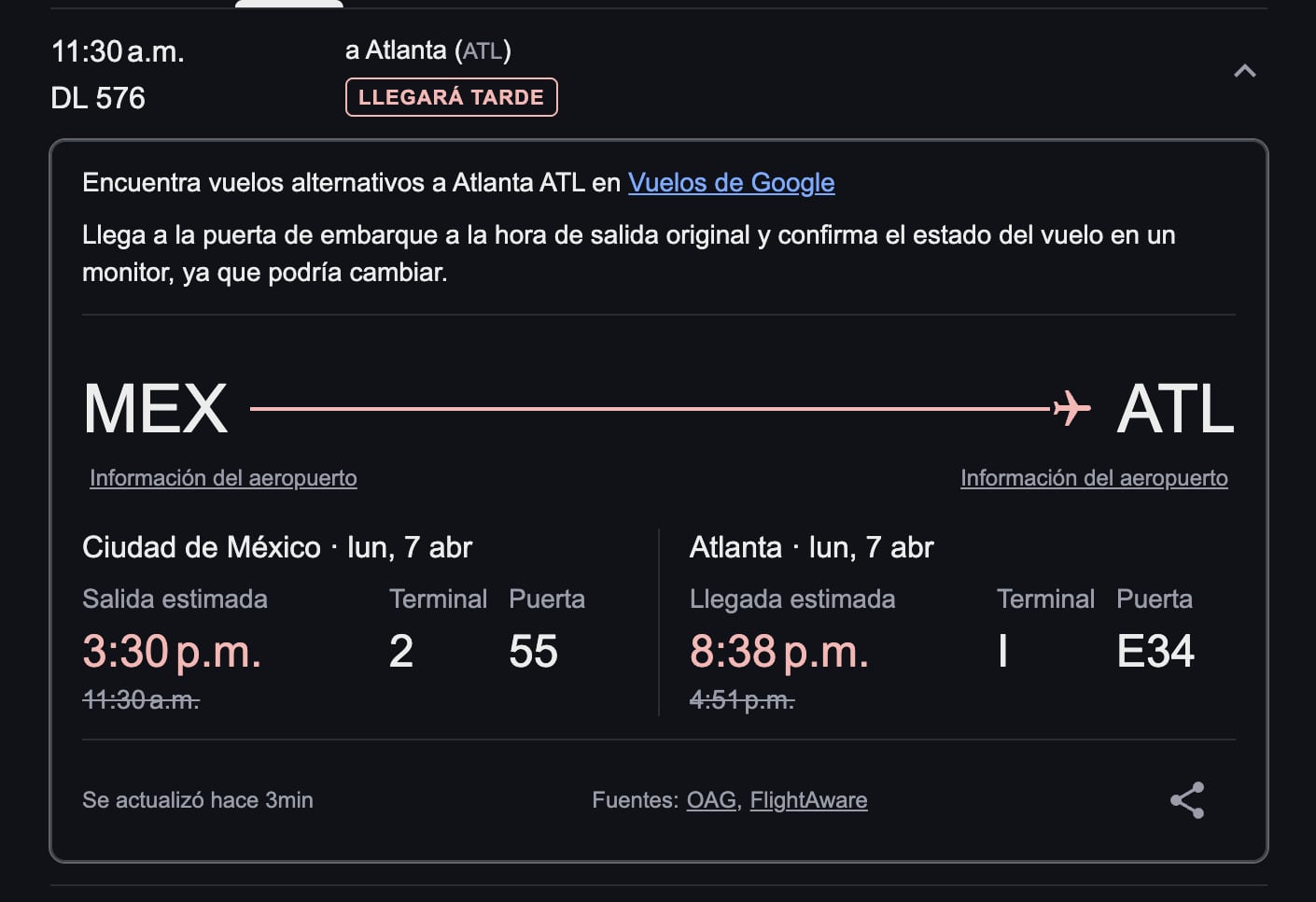
Task: Click the share icon
Action: click(x=1187, y=800)
